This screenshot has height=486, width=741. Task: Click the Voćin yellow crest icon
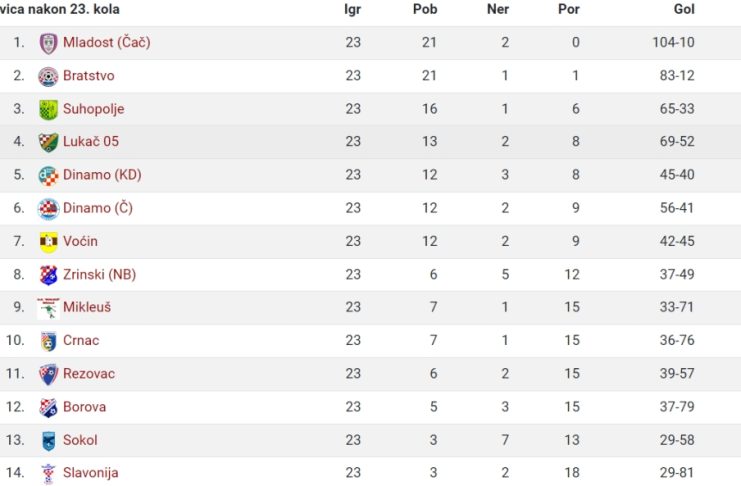[48, 242]
